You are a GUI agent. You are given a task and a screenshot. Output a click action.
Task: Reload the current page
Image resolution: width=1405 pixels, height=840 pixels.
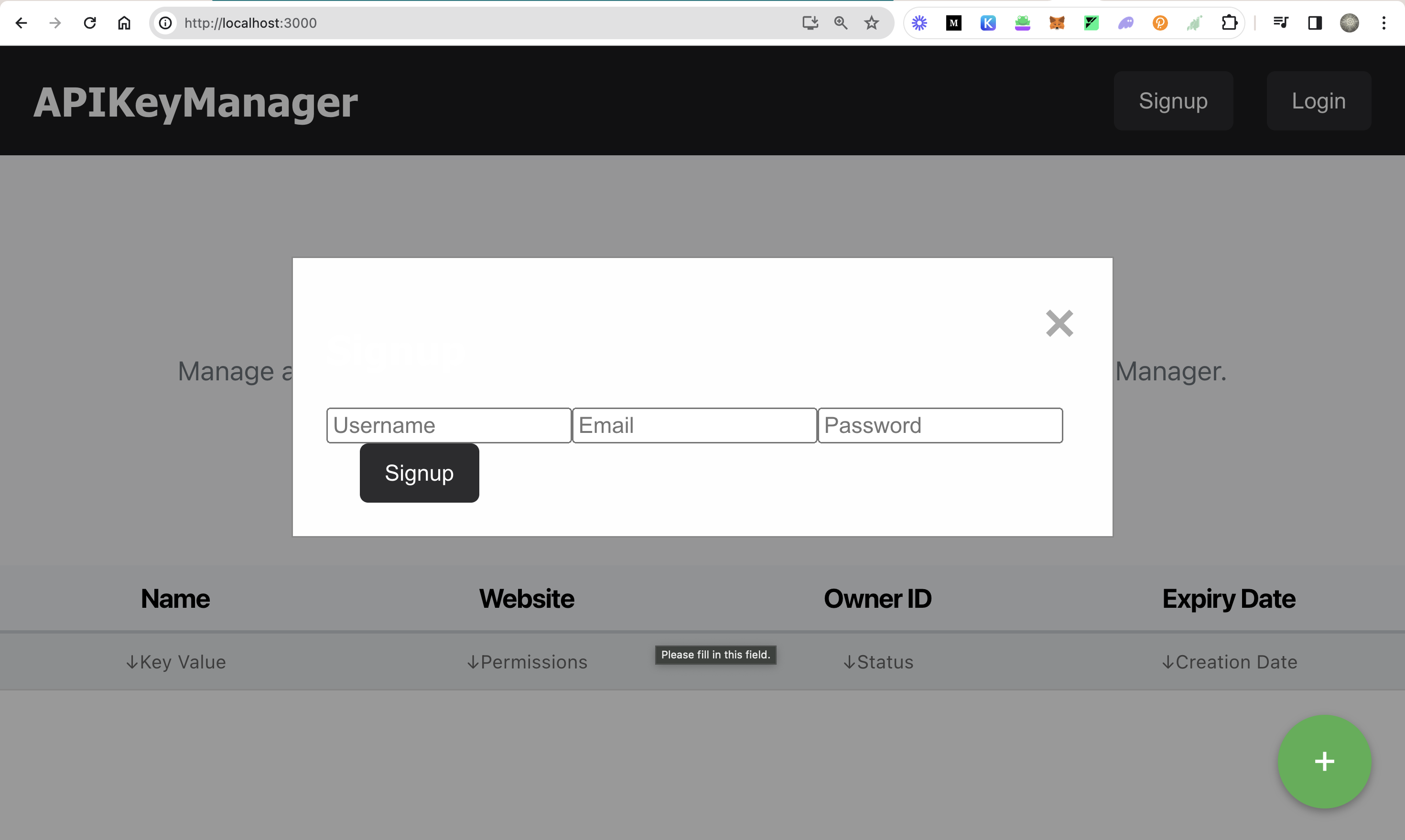pos(90,23)
